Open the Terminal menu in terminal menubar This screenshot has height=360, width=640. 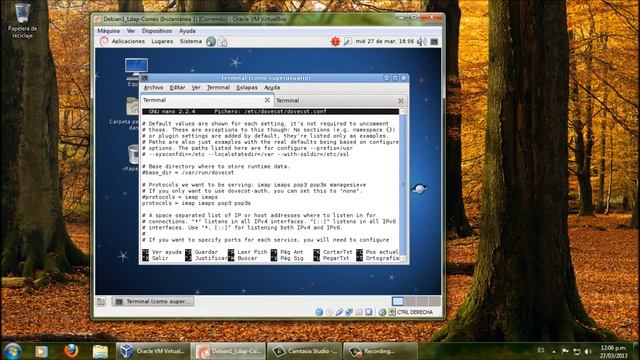pyautogui.click(x=218, y=87)
